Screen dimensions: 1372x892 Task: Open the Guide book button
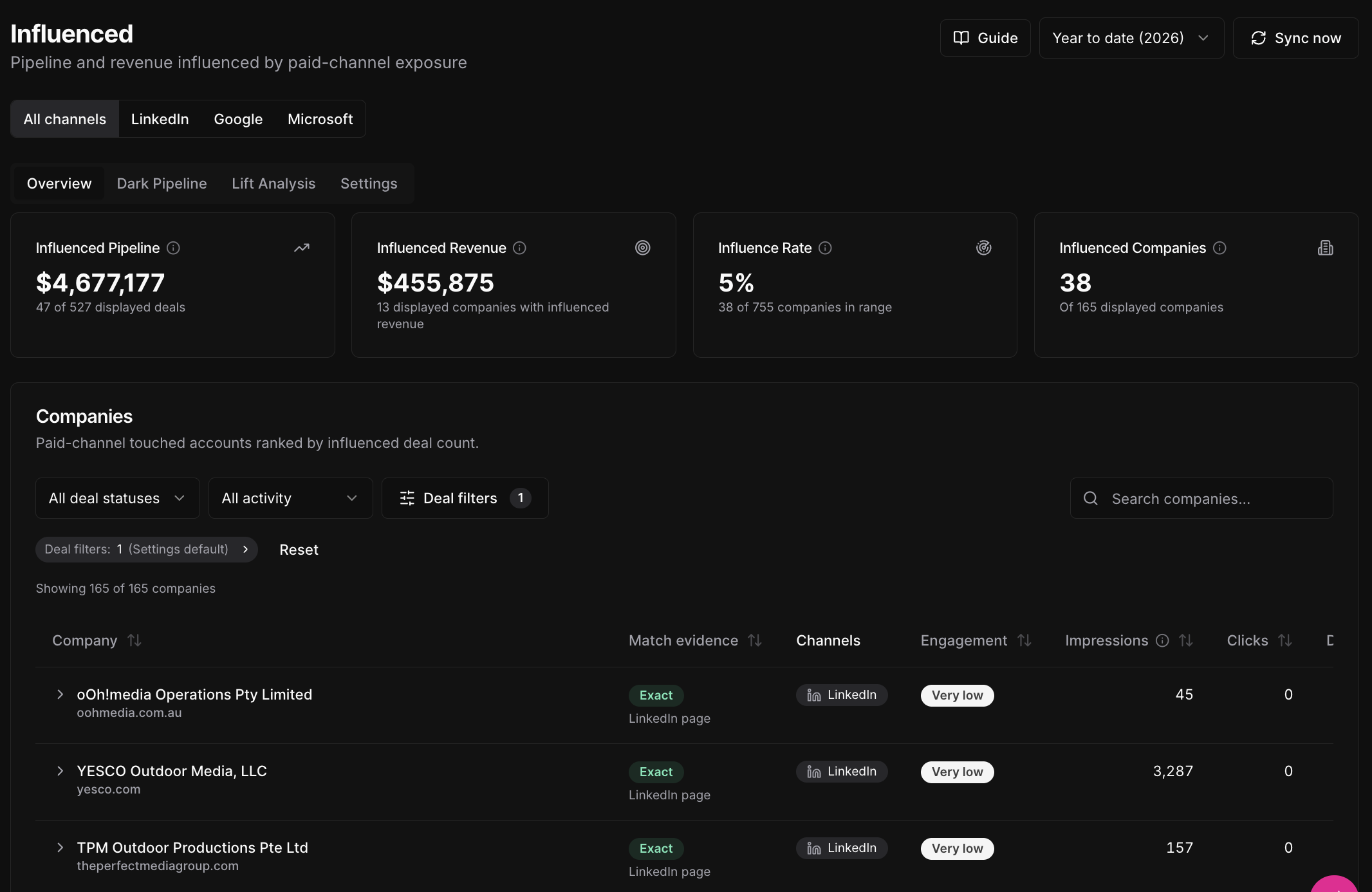pos(985,38)
